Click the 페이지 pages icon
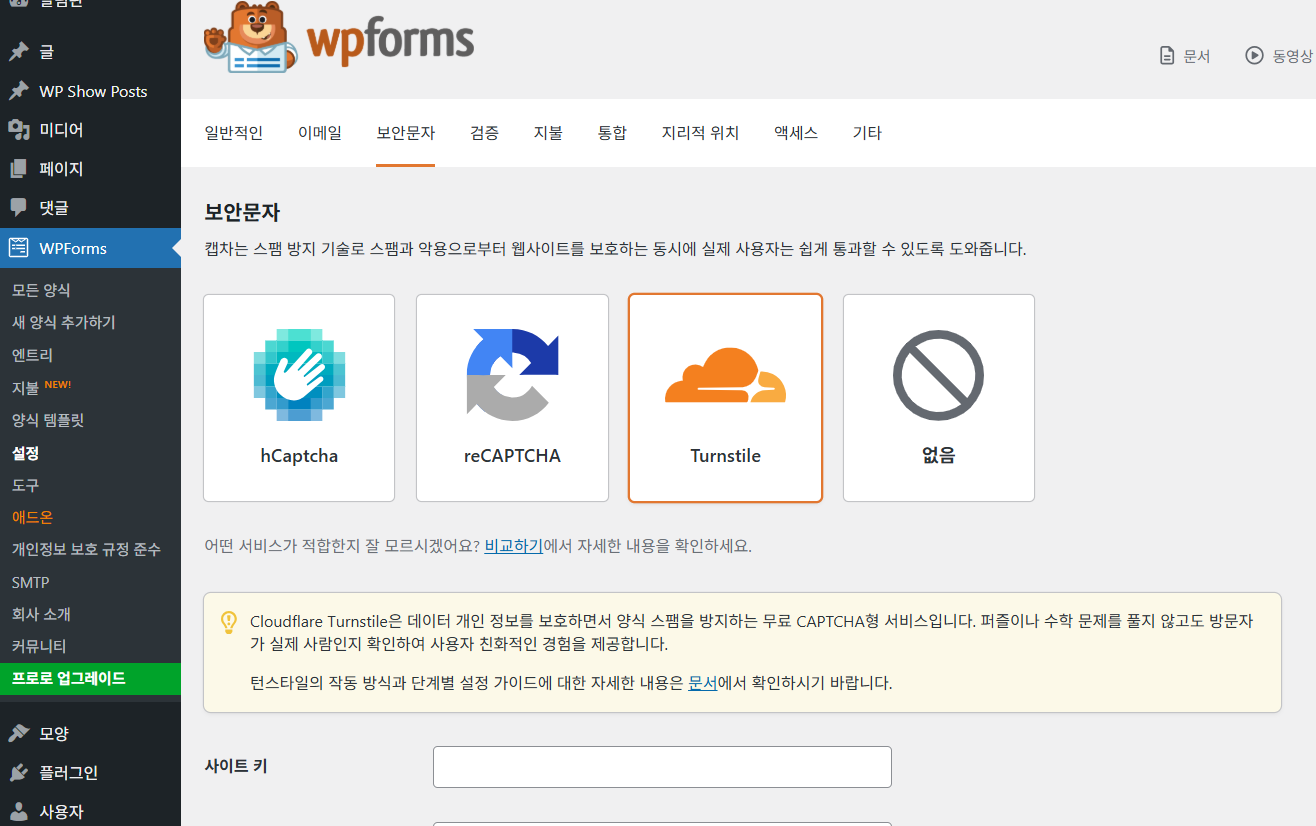The image size is (1316, 826). click(18, 169)
